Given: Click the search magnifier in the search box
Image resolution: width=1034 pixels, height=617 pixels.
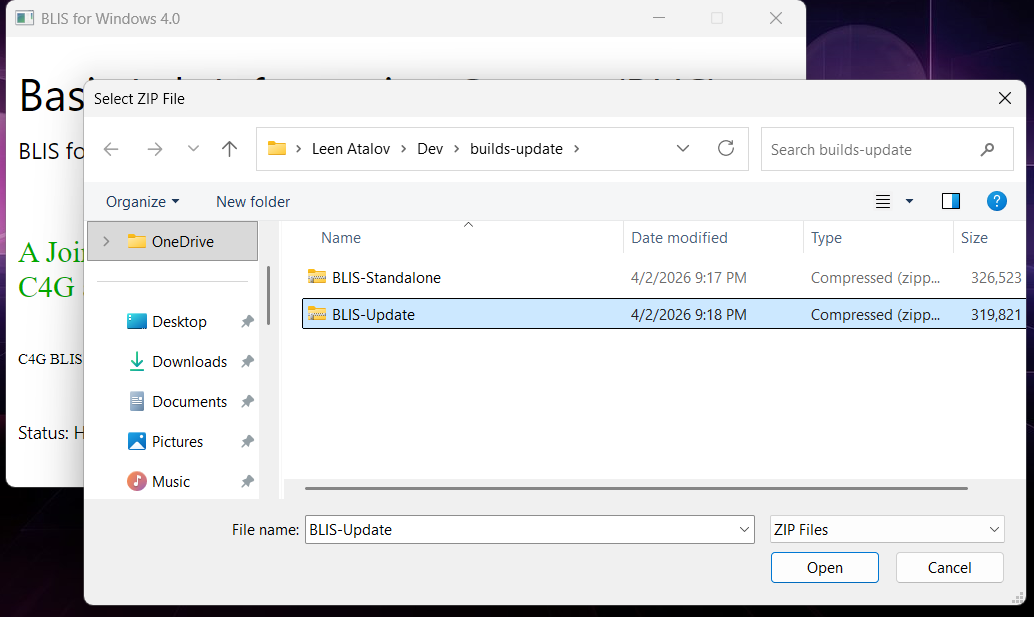Looking at the screenshot, I should 988,148.
